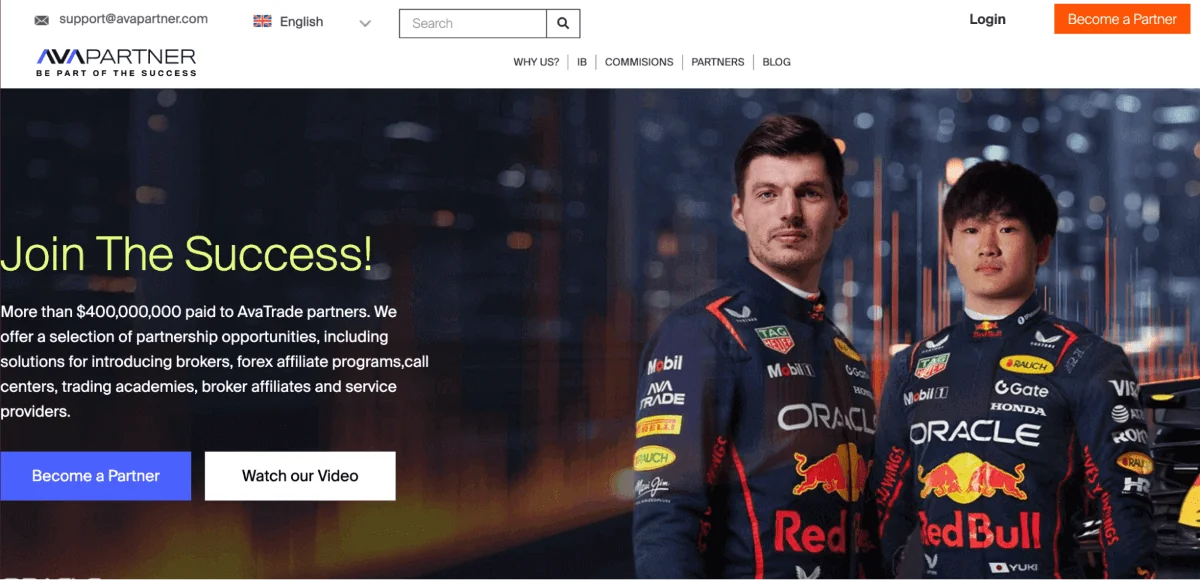
Task: Click the envelope email icon
Action: click(x=42, y=20)
